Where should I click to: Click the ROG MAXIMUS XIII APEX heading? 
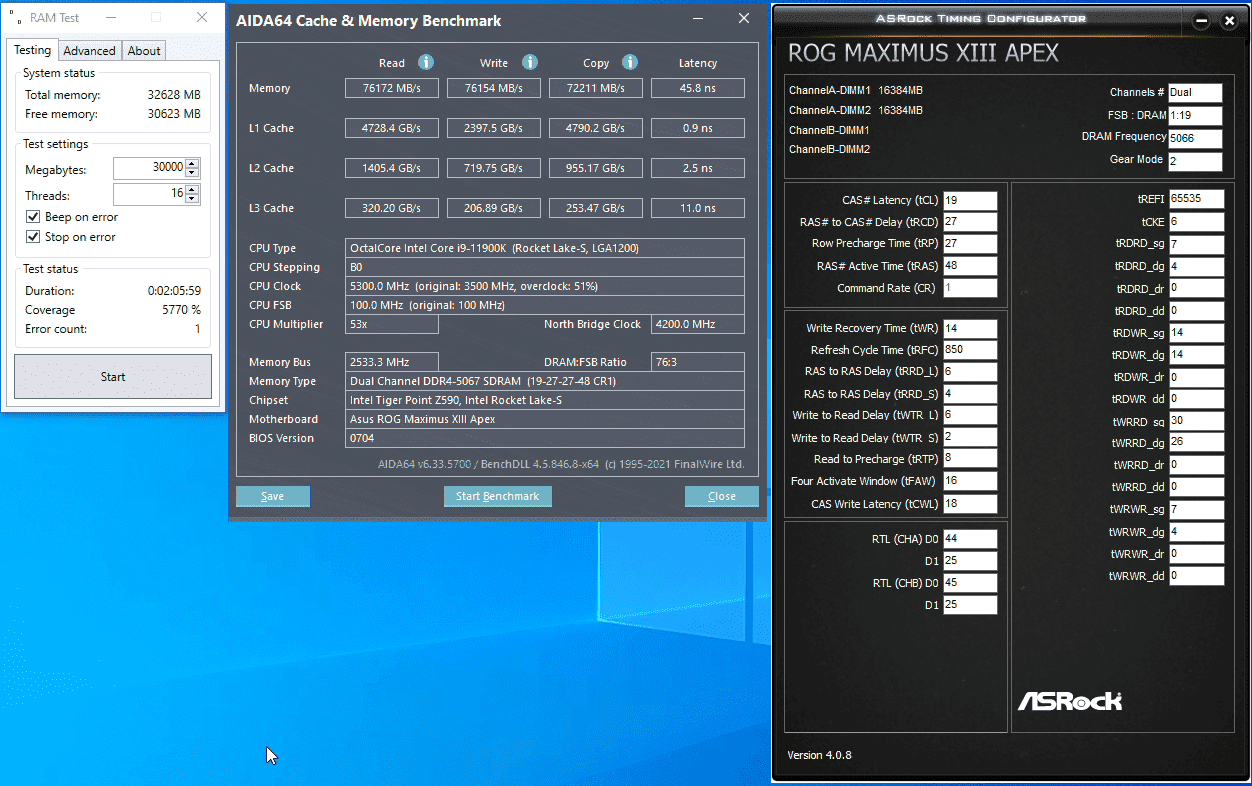pyautogui.click(x=923, y=53)
